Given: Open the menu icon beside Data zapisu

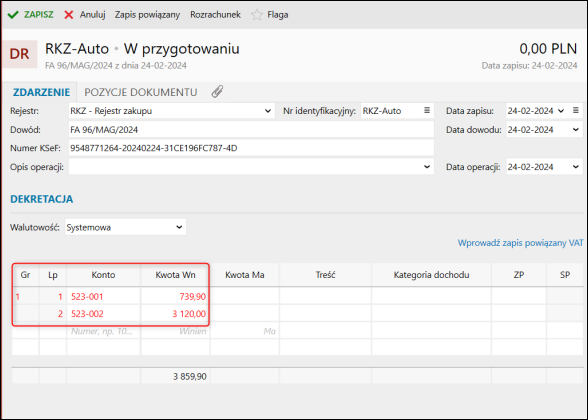Looking at the screenshot, I should (x=576, y=111).
